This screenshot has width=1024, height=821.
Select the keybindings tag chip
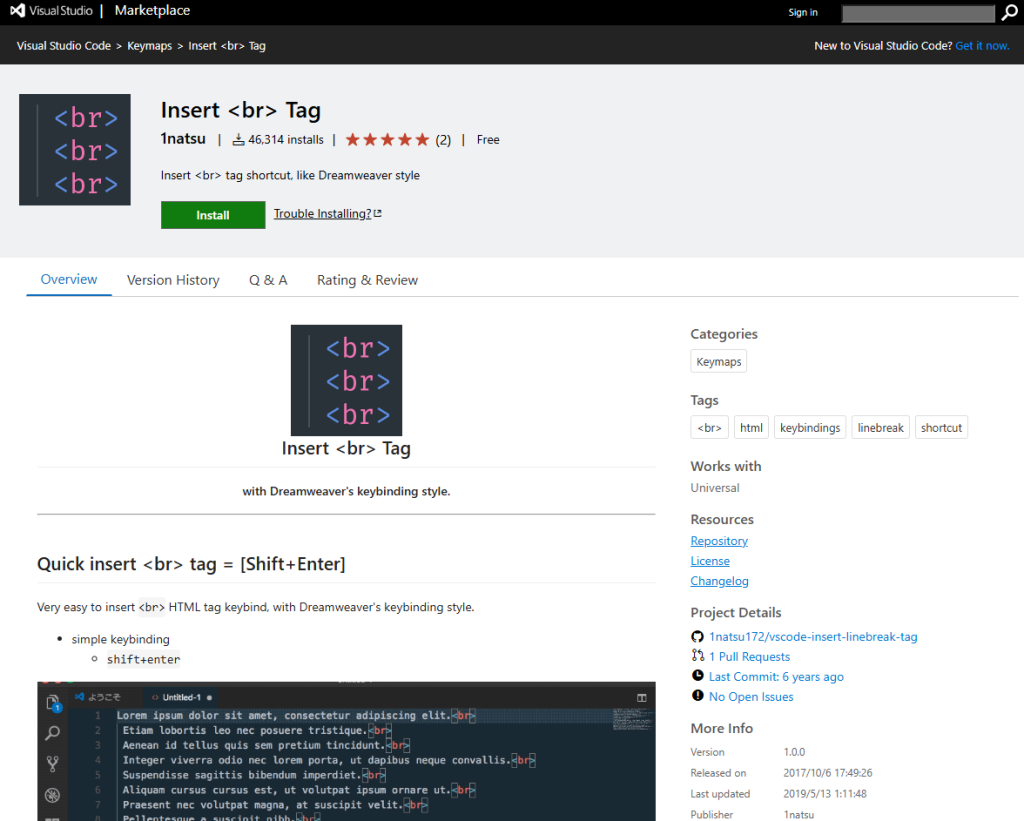click(810, 428)
